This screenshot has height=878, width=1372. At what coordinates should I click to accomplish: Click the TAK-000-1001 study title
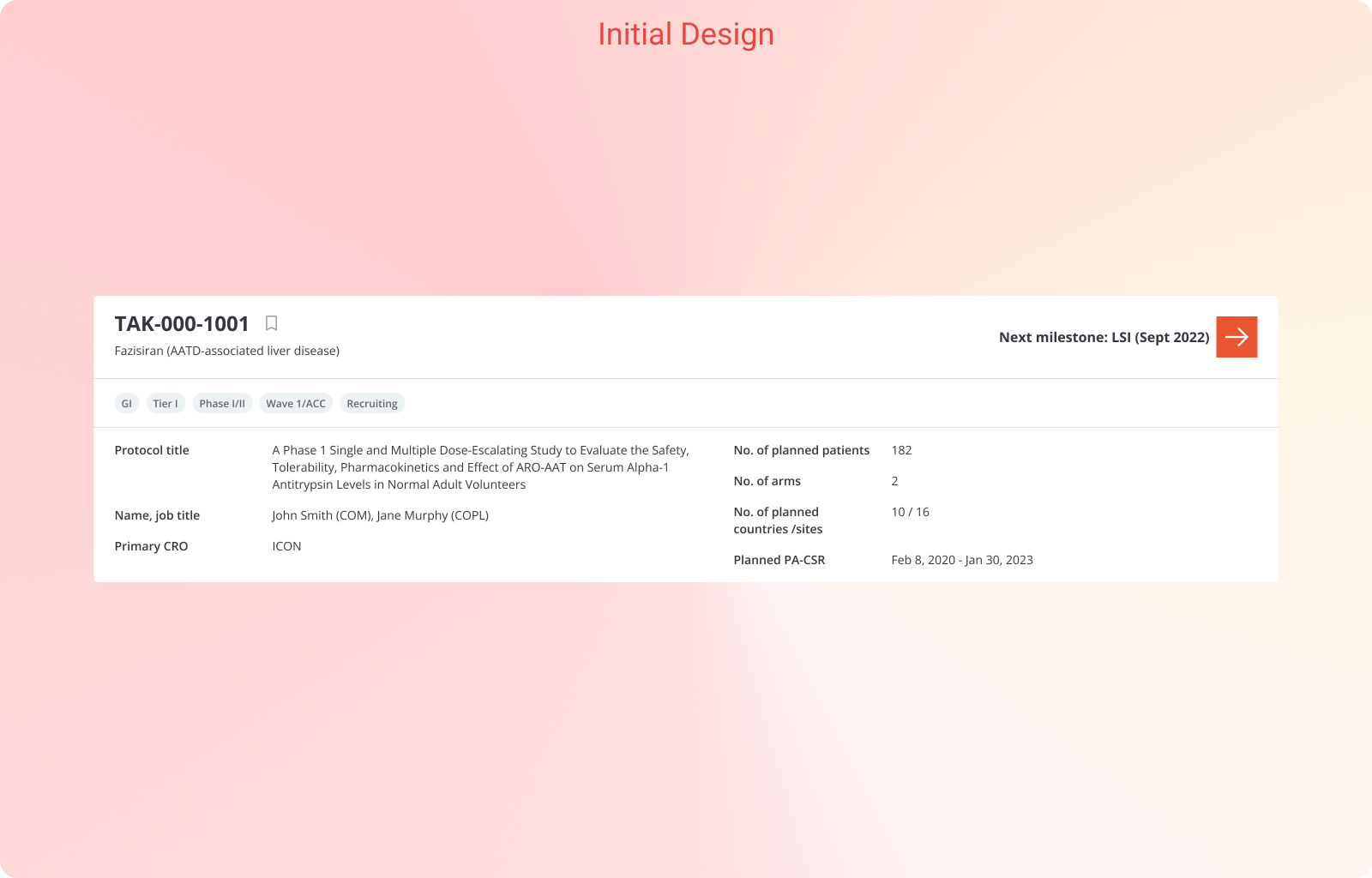coord(182,324)
